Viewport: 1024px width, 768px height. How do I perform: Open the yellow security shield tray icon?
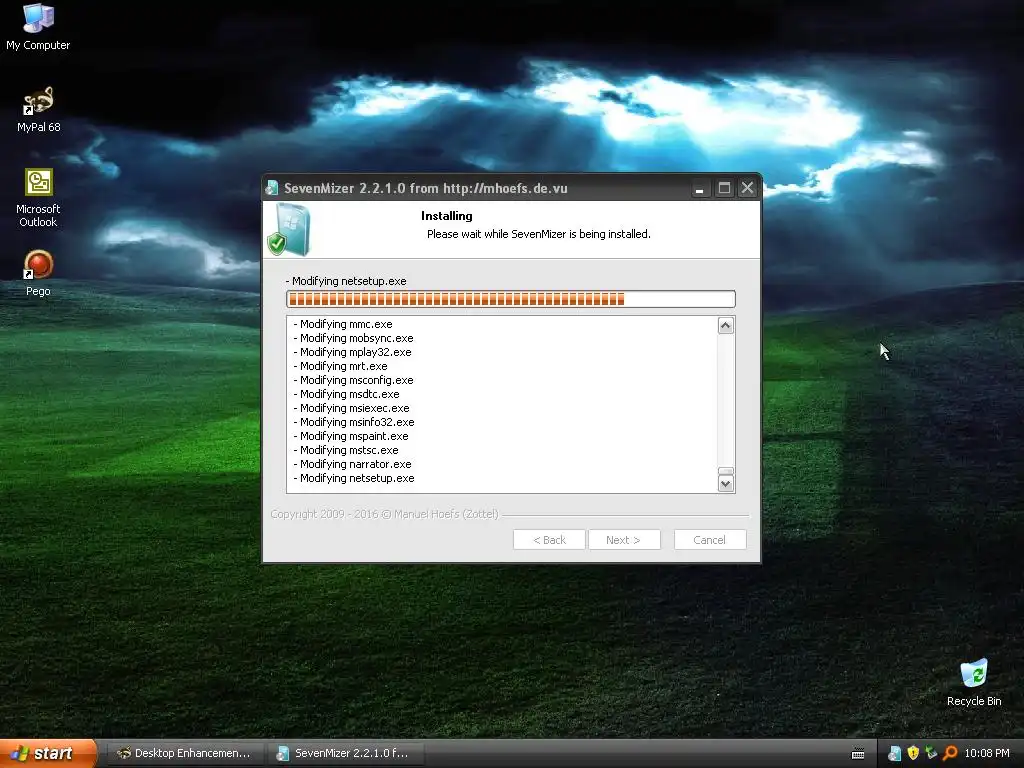pos(913,754)
